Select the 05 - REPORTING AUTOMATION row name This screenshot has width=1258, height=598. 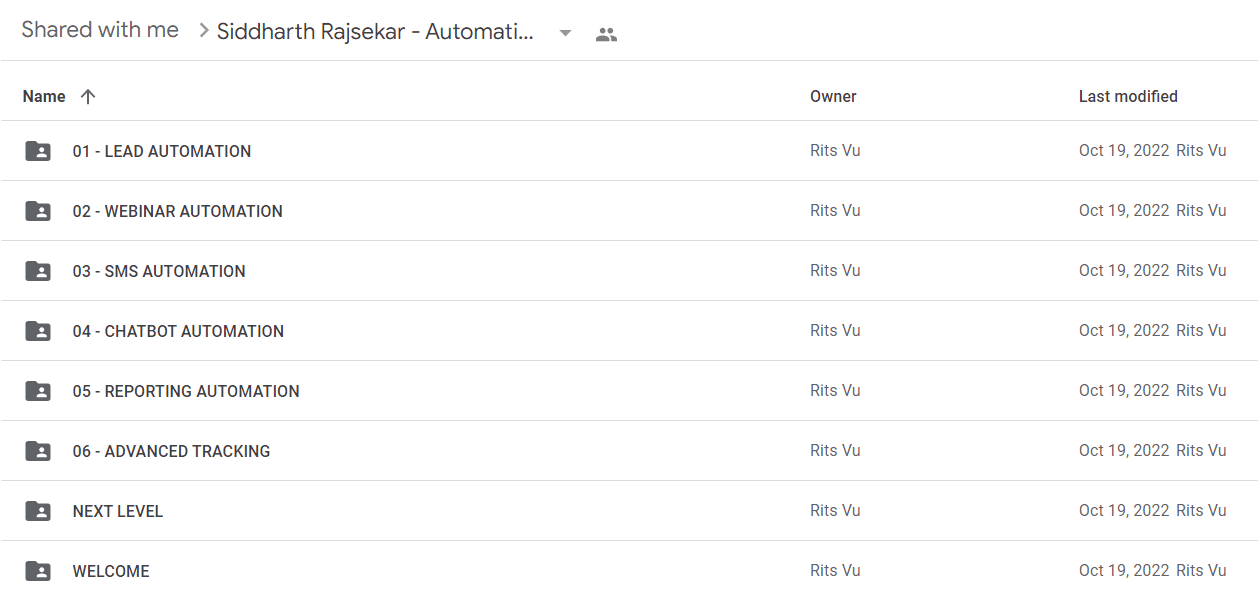coord(186,391)
